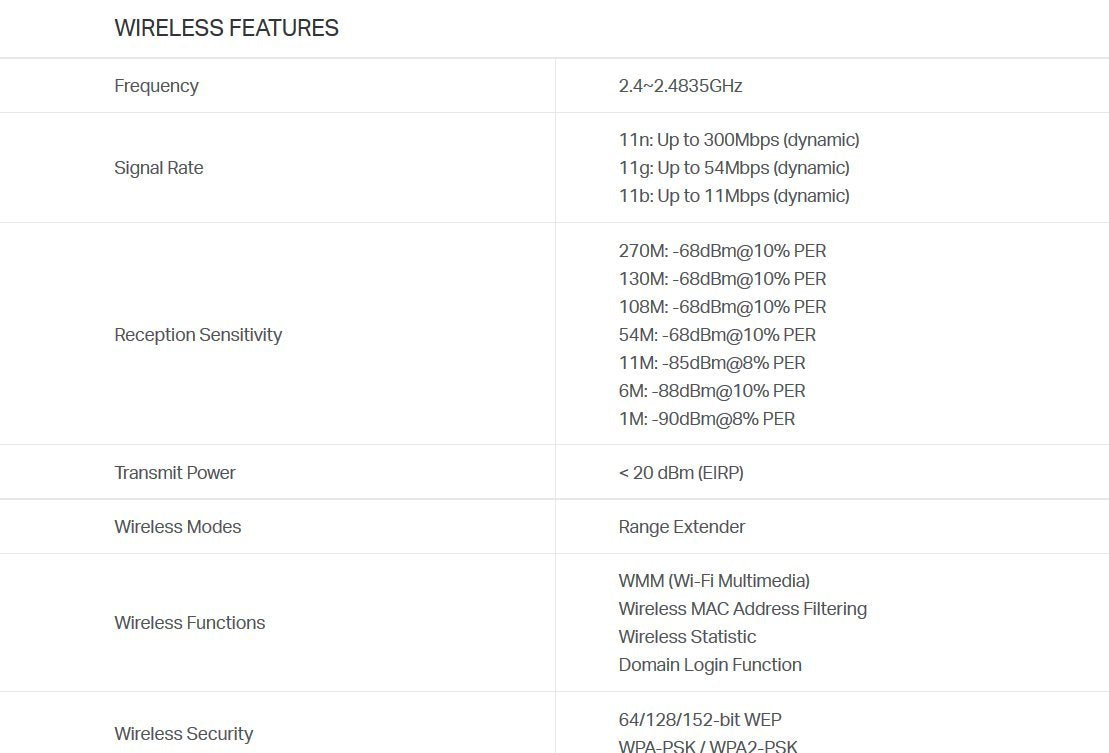Click the Range Extender value

[x=681, y=527]
